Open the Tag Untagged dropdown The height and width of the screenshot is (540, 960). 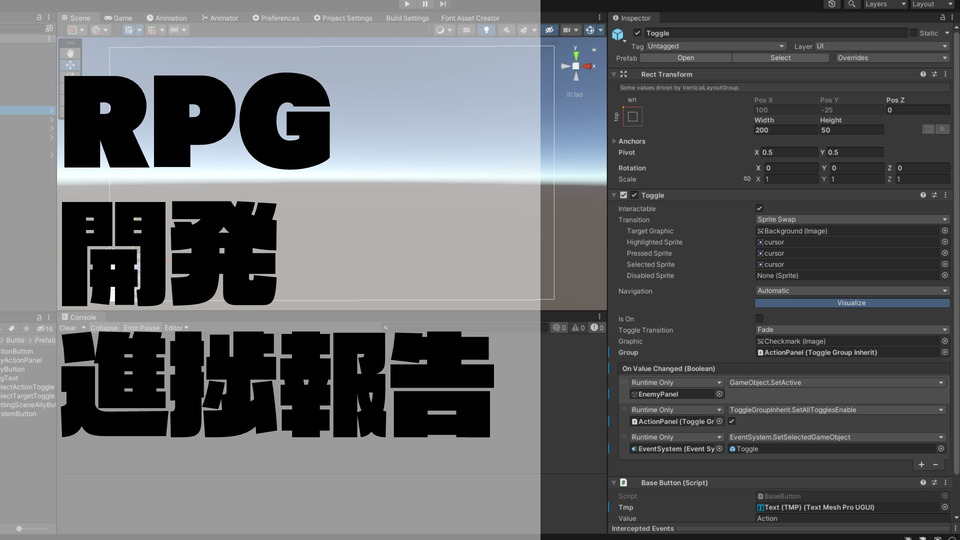[x=716, y=46]
